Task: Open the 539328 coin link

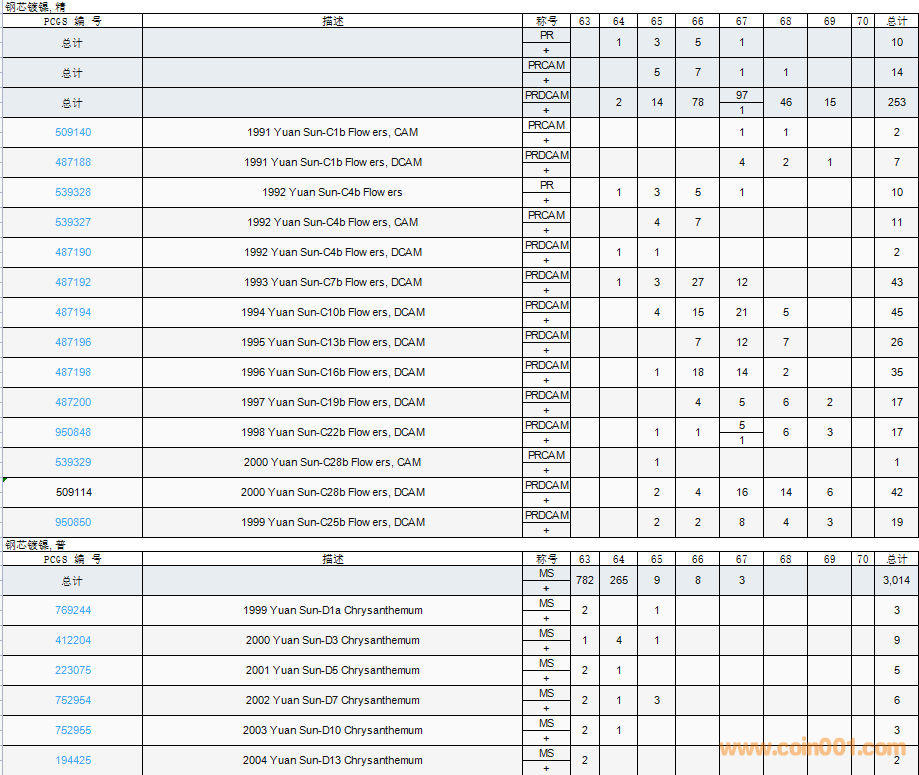Action: click(x=72, y=192)
